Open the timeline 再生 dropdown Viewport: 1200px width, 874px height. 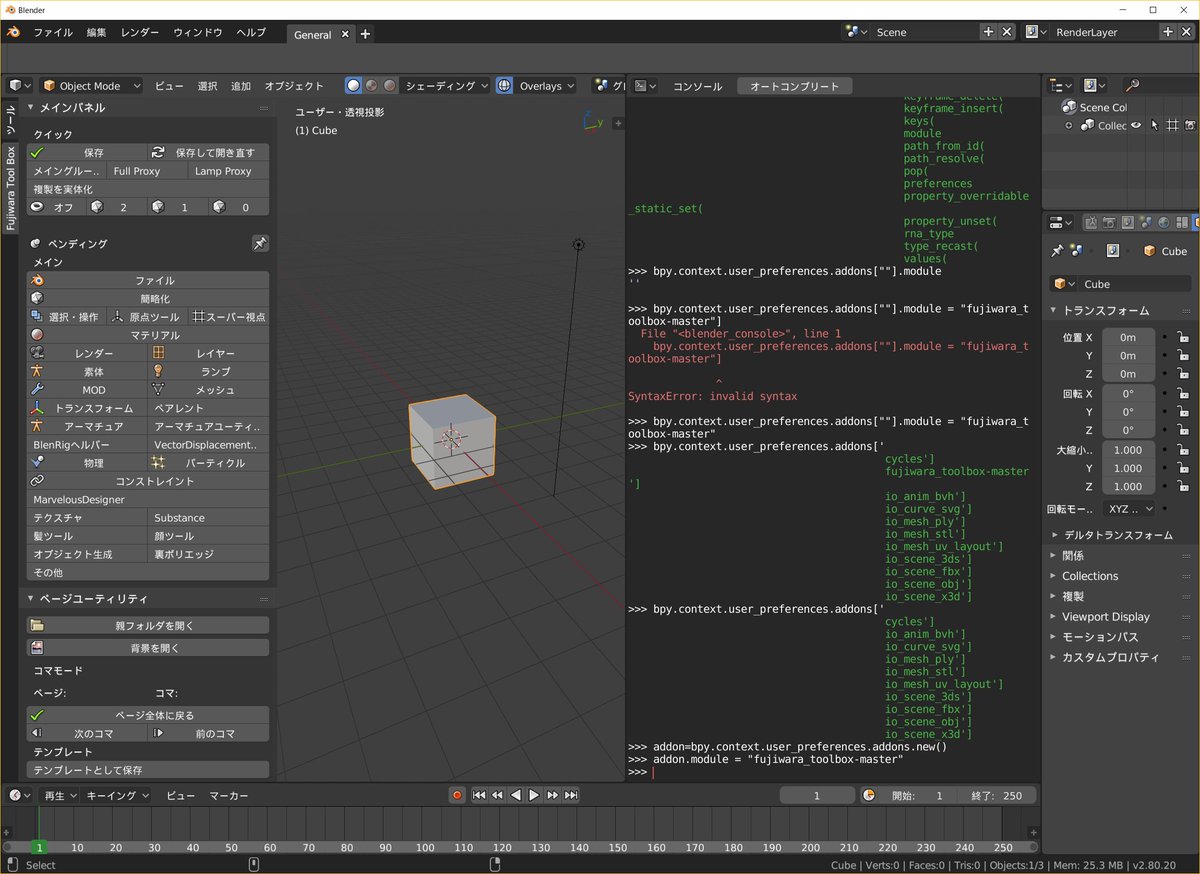click(x=59, y=795)
